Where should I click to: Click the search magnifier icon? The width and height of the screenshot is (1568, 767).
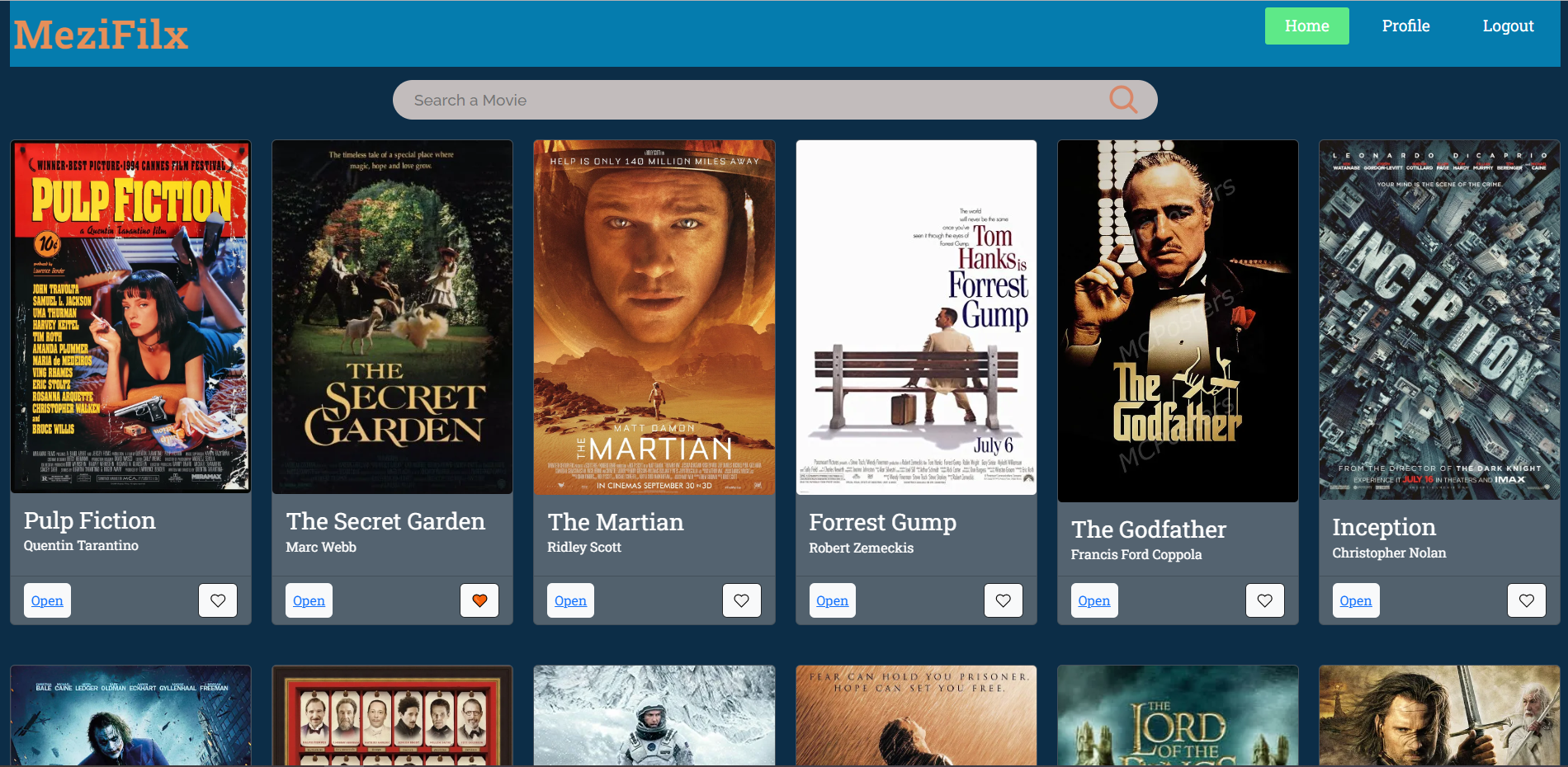1122,100
